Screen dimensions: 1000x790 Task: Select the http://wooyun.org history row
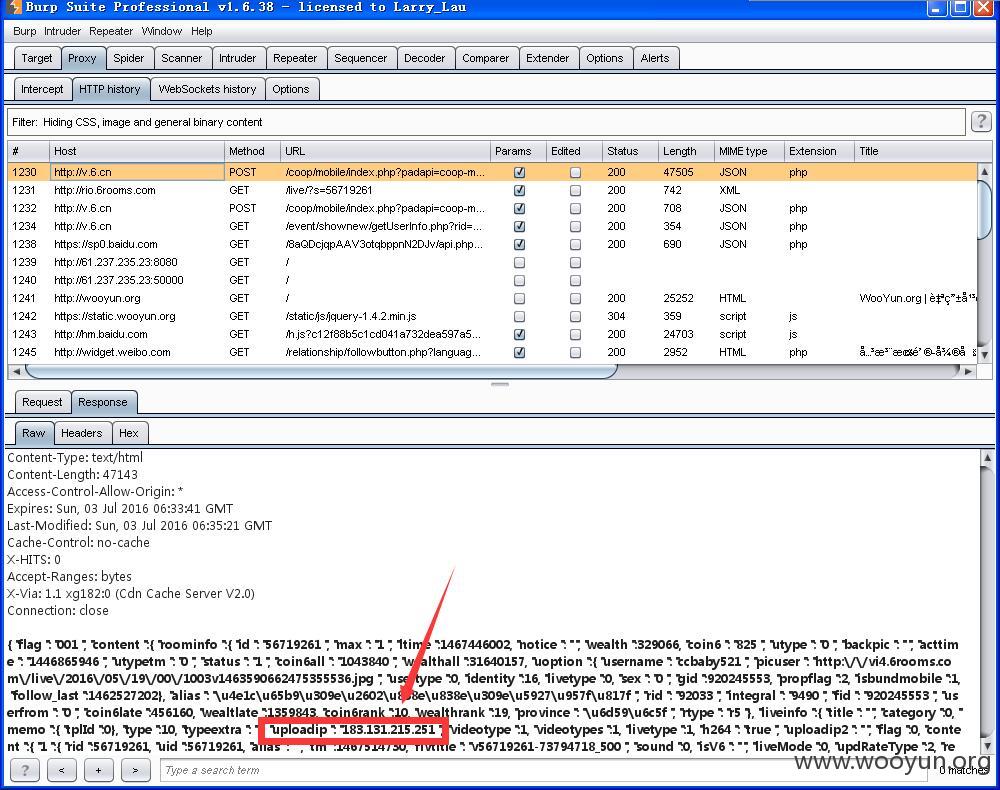tap(492, 298)
